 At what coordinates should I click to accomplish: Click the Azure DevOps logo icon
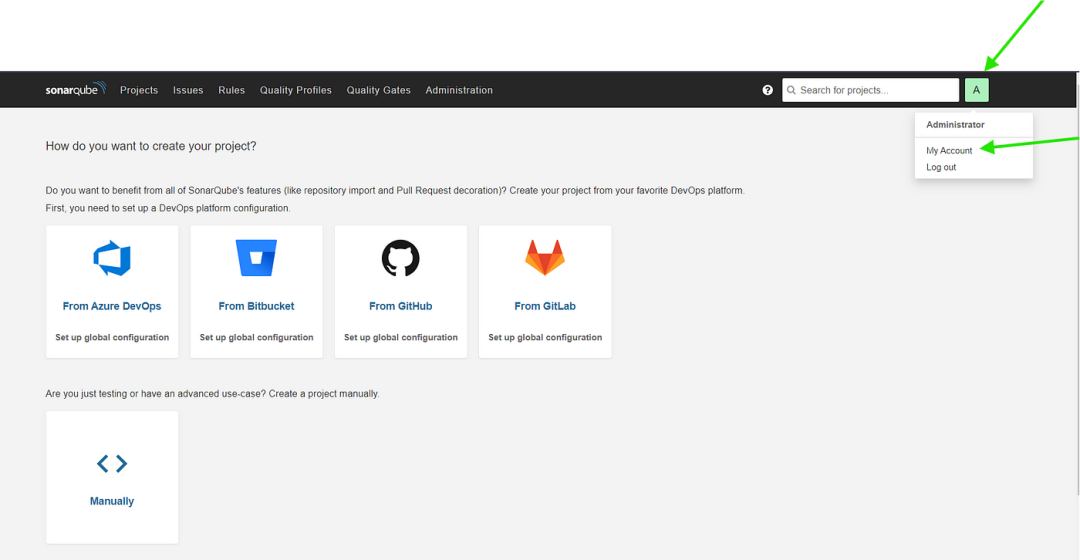(112, 258)
